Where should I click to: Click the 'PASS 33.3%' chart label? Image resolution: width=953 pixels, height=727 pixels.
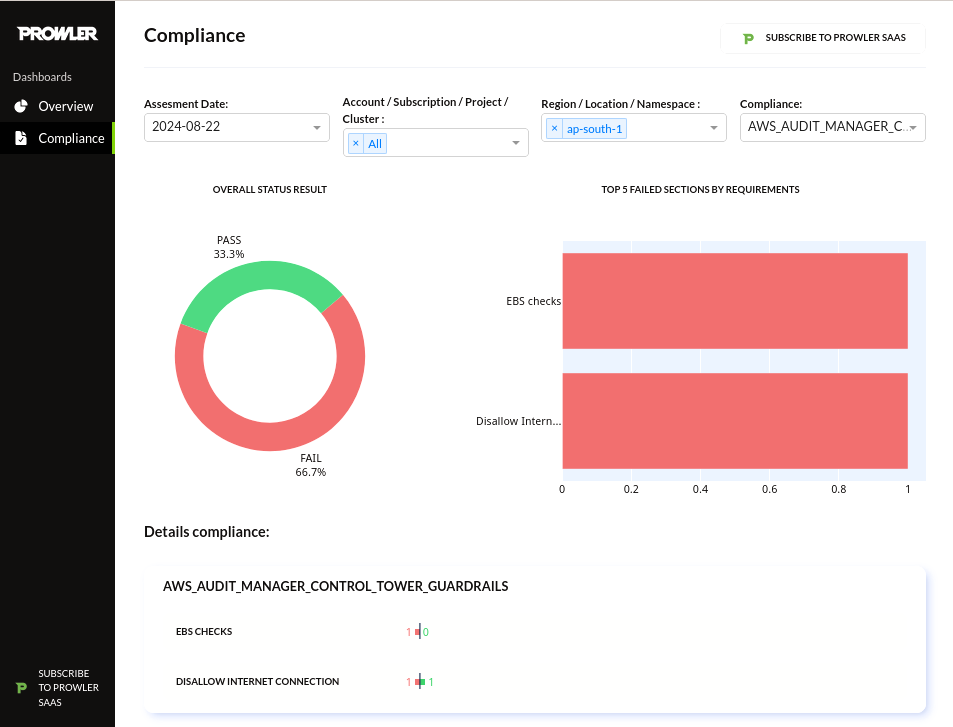point(229,247)
